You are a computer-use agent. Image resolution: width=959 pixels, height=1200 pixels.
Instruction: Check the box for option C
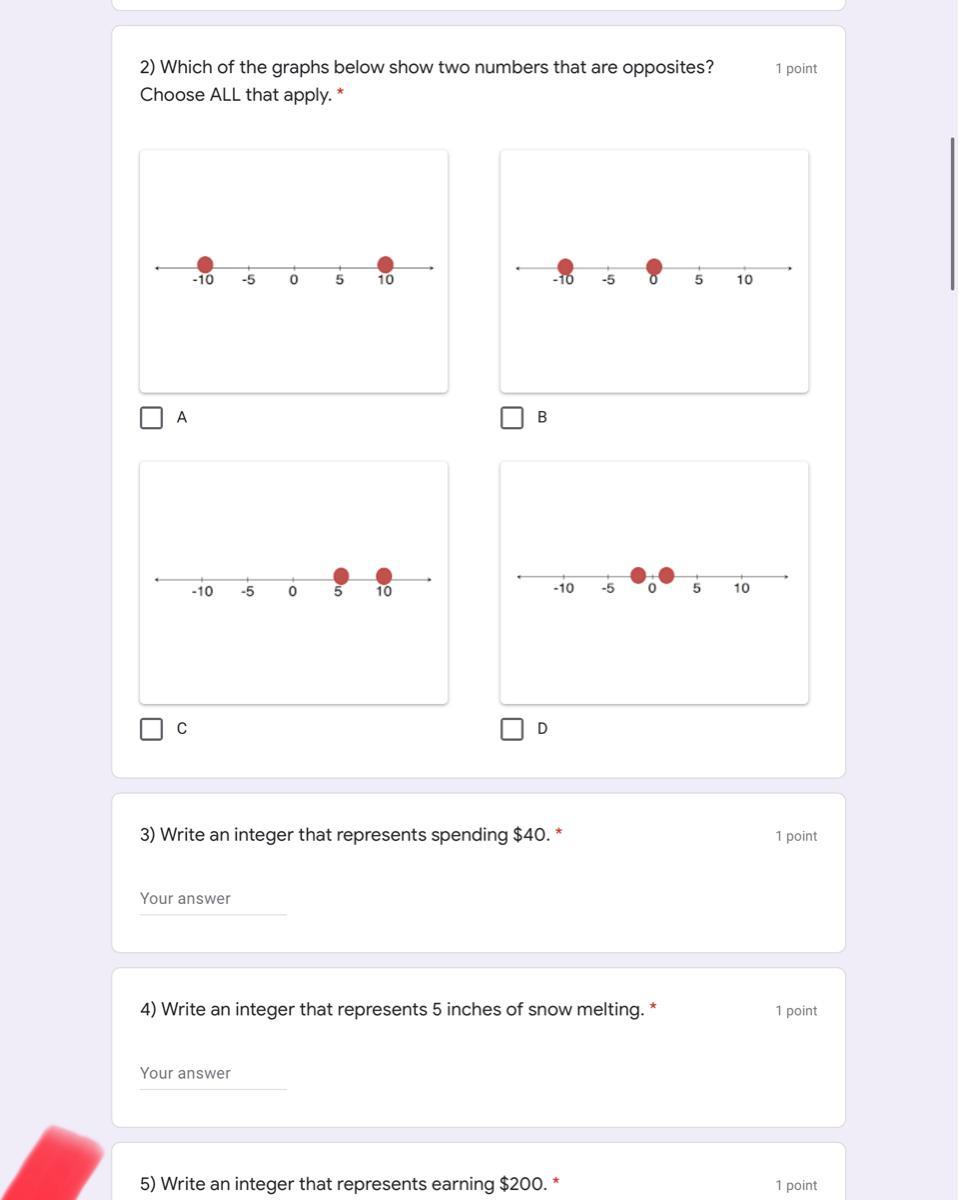click(151, 729)
